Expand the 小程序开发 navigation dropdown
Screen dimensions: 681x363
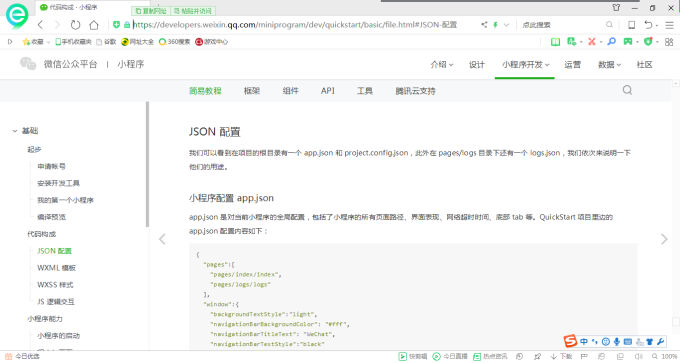pos(526,65)
